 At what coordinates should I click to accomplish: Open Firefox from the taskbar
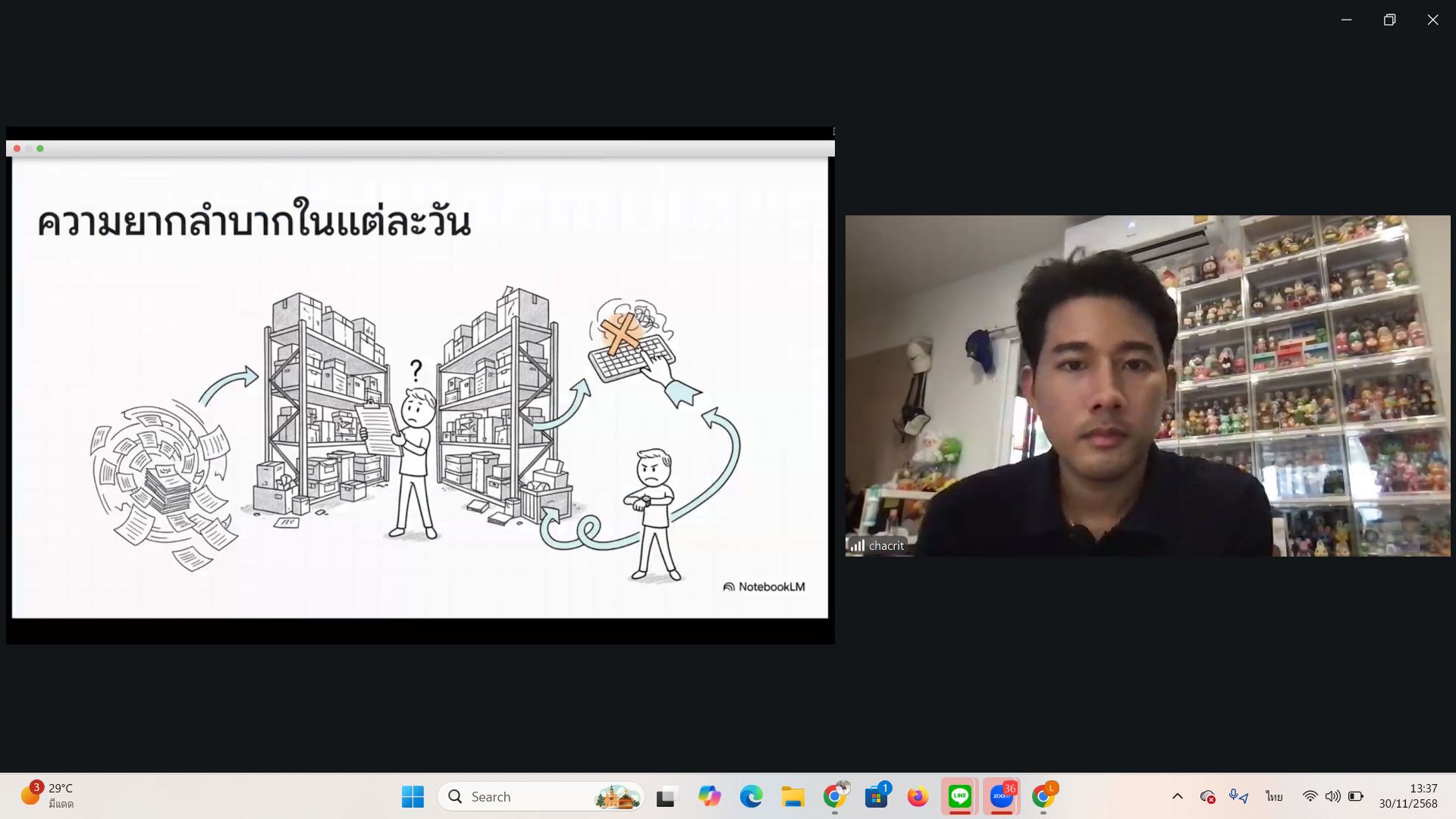918,796
